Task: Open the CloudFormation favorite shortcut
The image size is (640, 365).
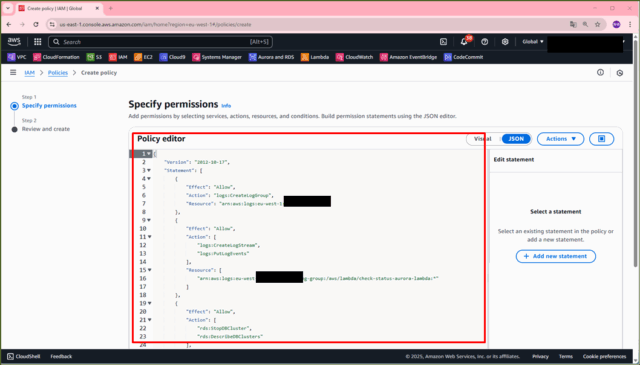Action: coord(56,57)
